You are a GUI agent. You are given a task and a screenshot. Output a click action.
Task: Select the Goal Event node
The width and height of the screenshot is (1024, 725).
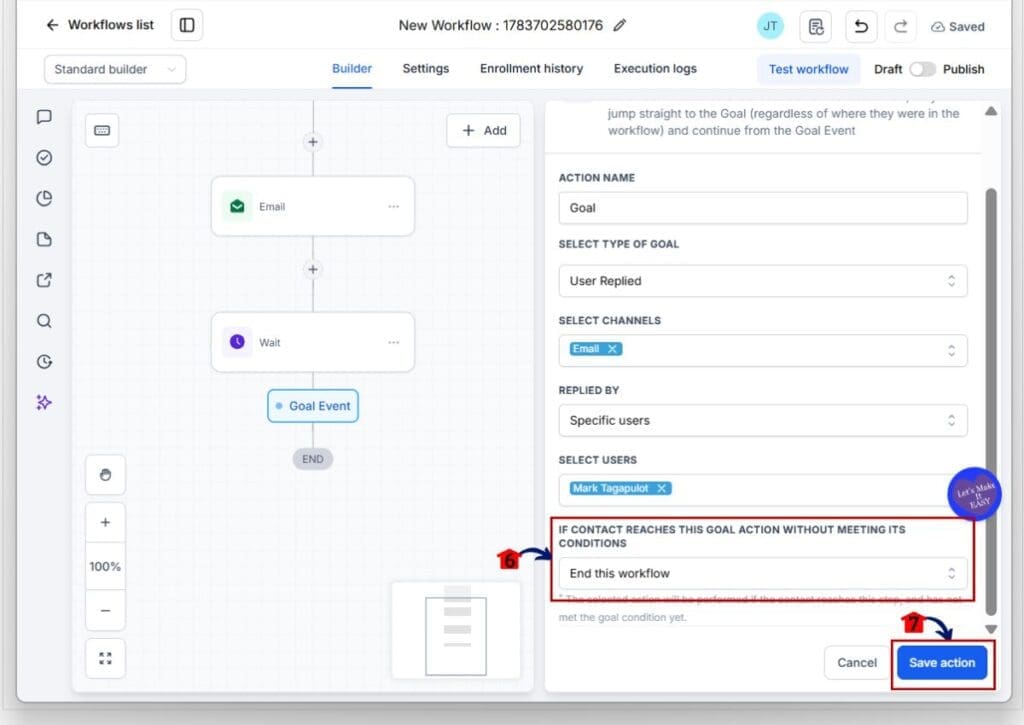click(x=313, y=406)
